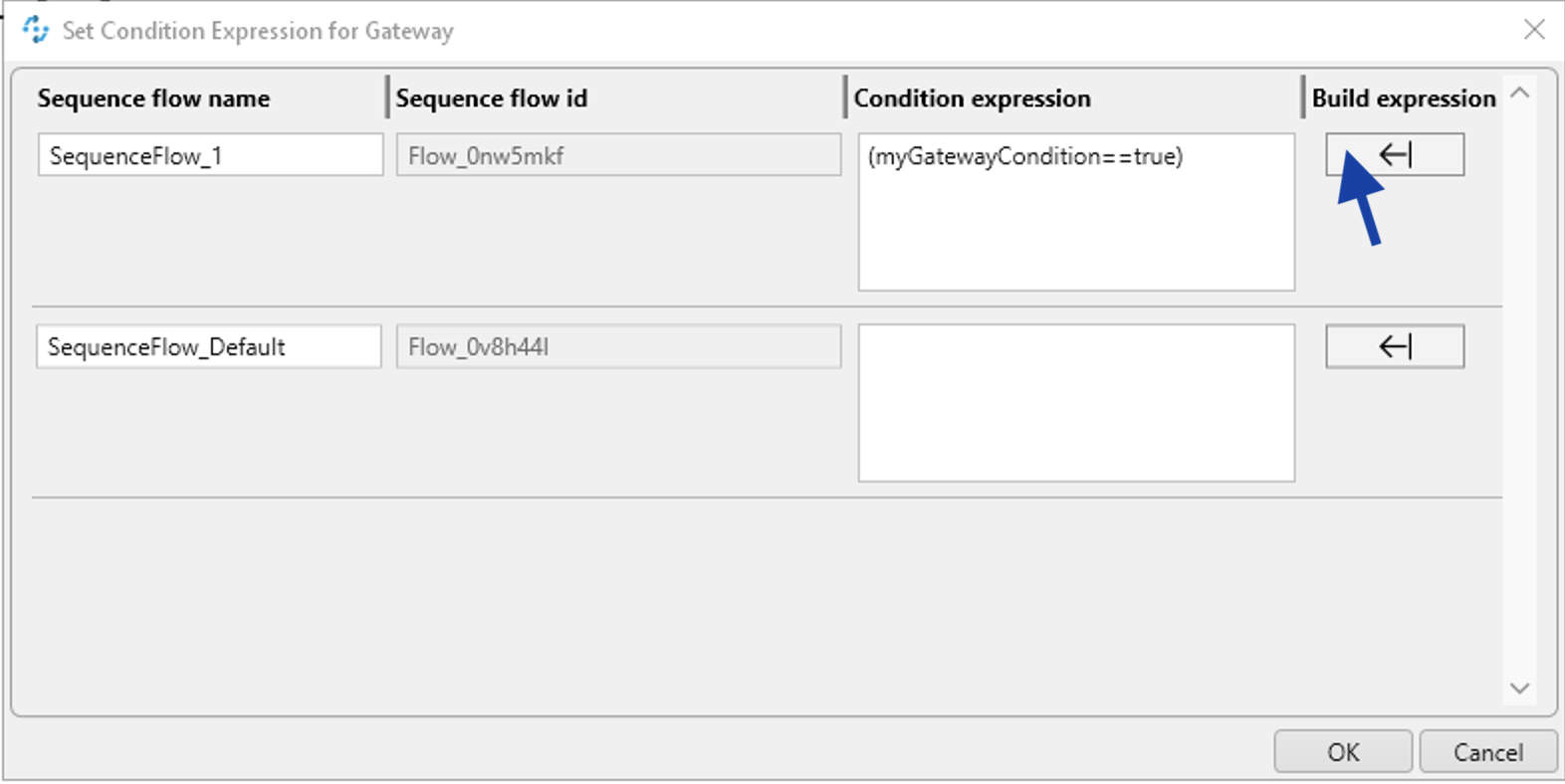The image size is (1565, 784).
Task: Click the myGatewayCondition expression text box
Action: click(x=1075, y=211)
